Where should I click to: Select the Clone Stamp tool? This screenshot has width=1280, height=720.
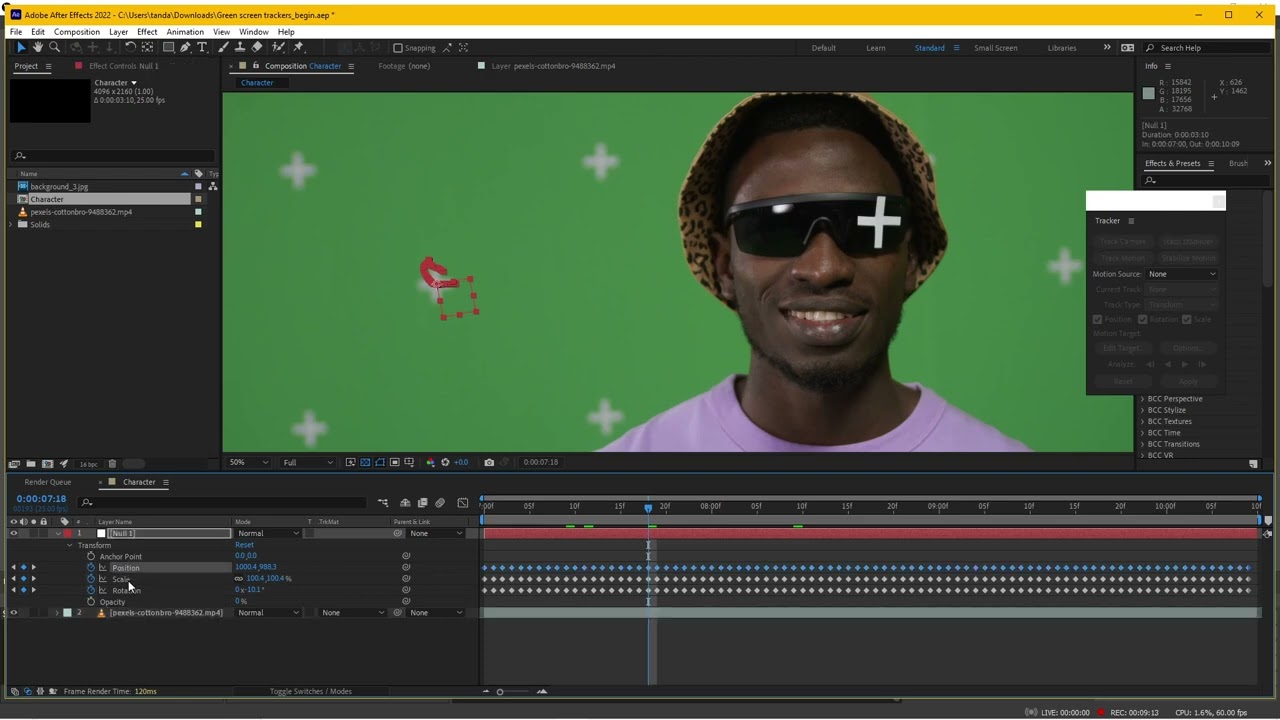click(x=240, y=47)
